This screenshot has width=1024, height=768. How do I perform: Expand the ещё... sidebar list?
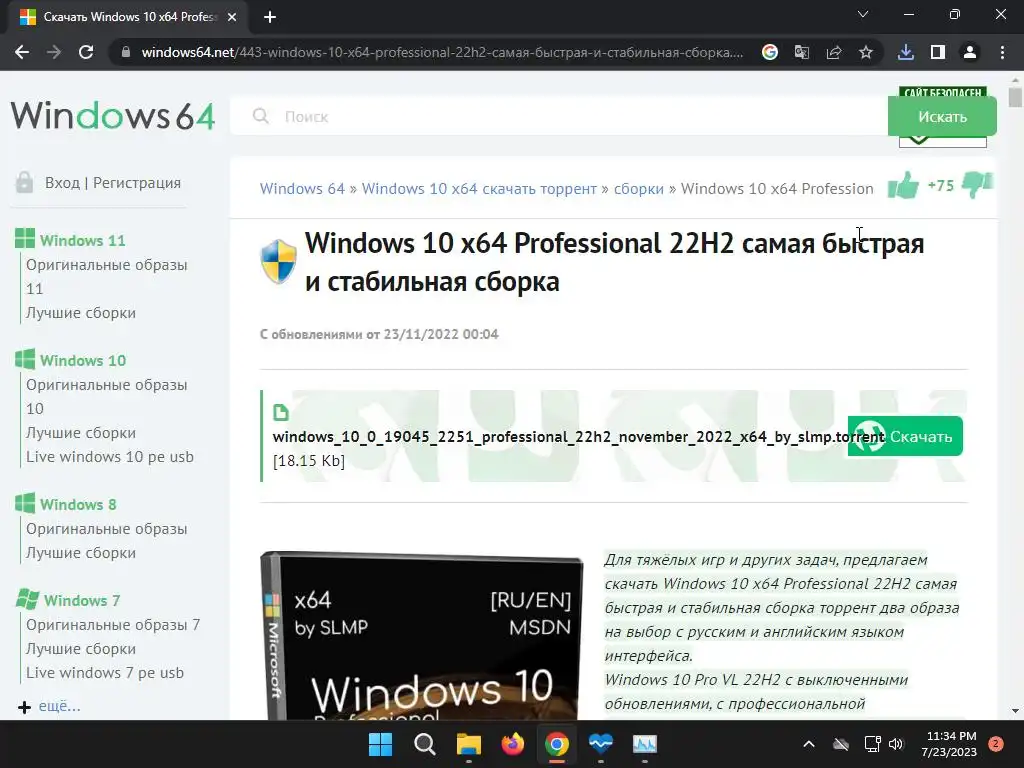pos(59,706)
